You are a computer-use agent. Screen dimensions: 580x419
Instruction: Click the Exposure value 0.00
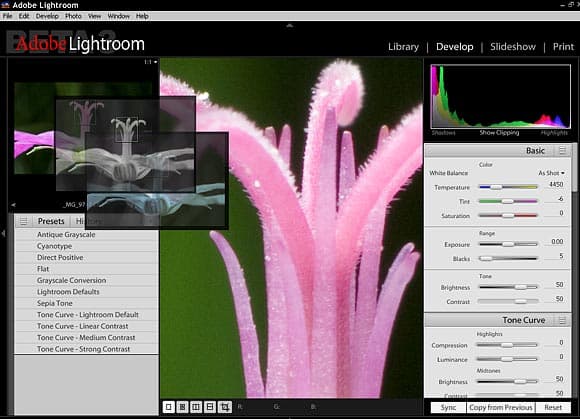pos(557,241)
